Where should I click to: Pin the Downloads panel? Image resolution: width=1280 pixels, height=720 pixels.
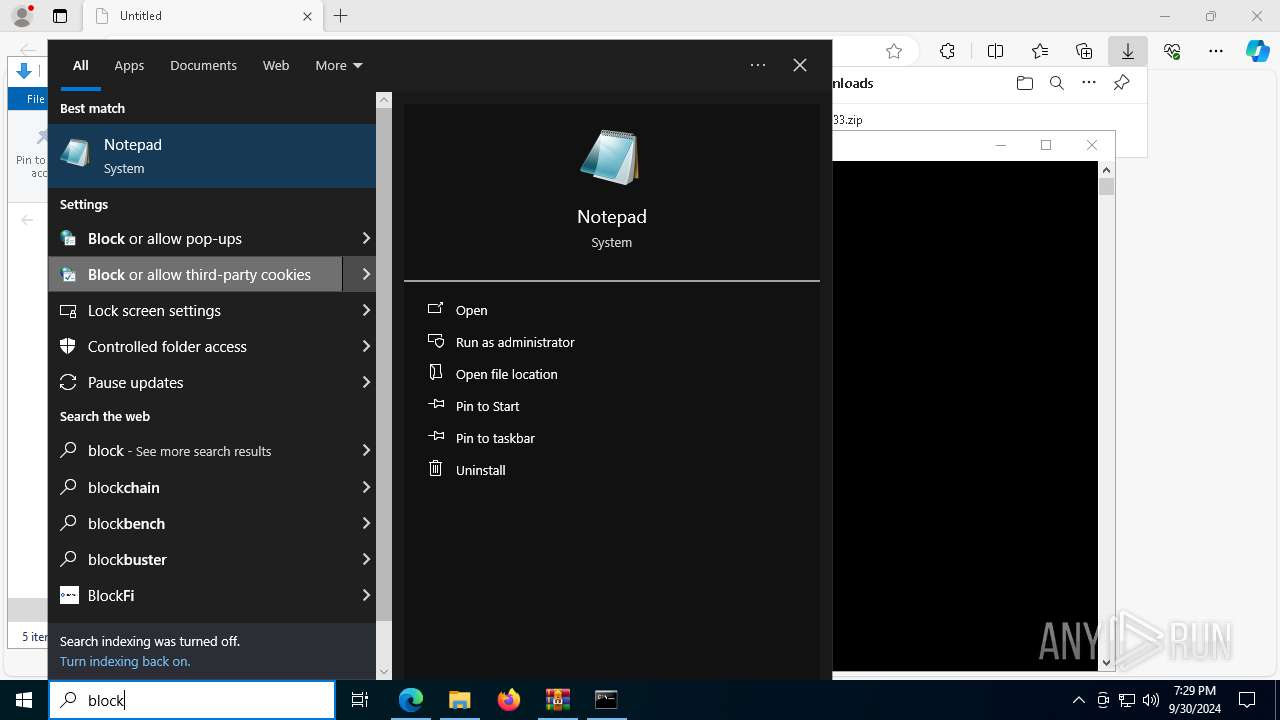1121,83
